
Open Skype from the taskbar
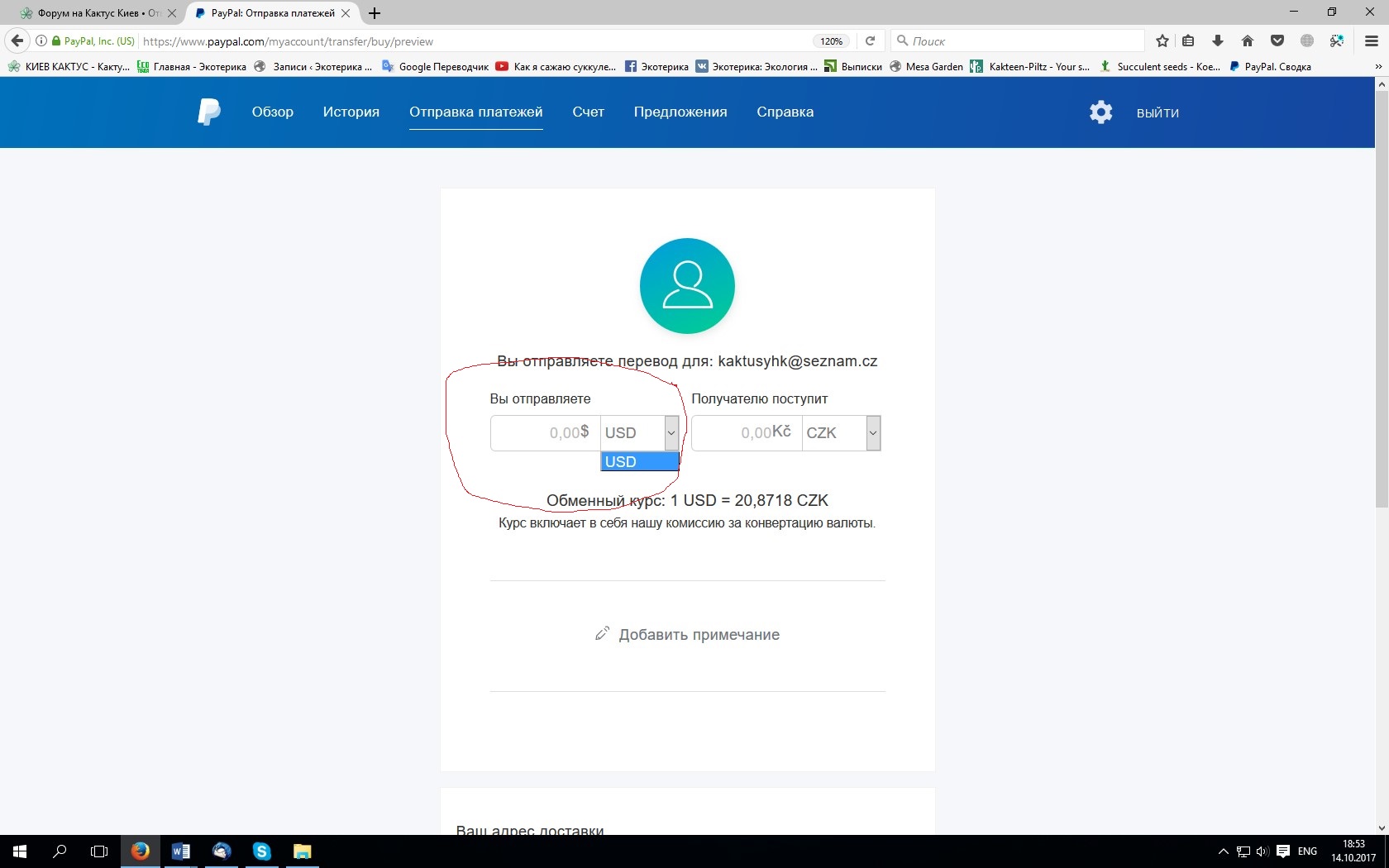[x=262, y=851]
